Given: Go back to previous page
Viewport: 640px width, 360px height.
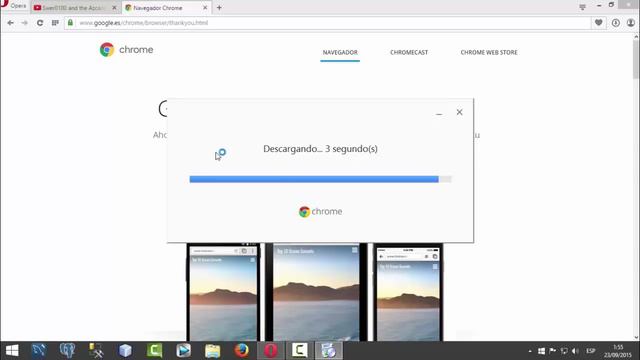Looking at the screenshot, I should pos(11,23).
